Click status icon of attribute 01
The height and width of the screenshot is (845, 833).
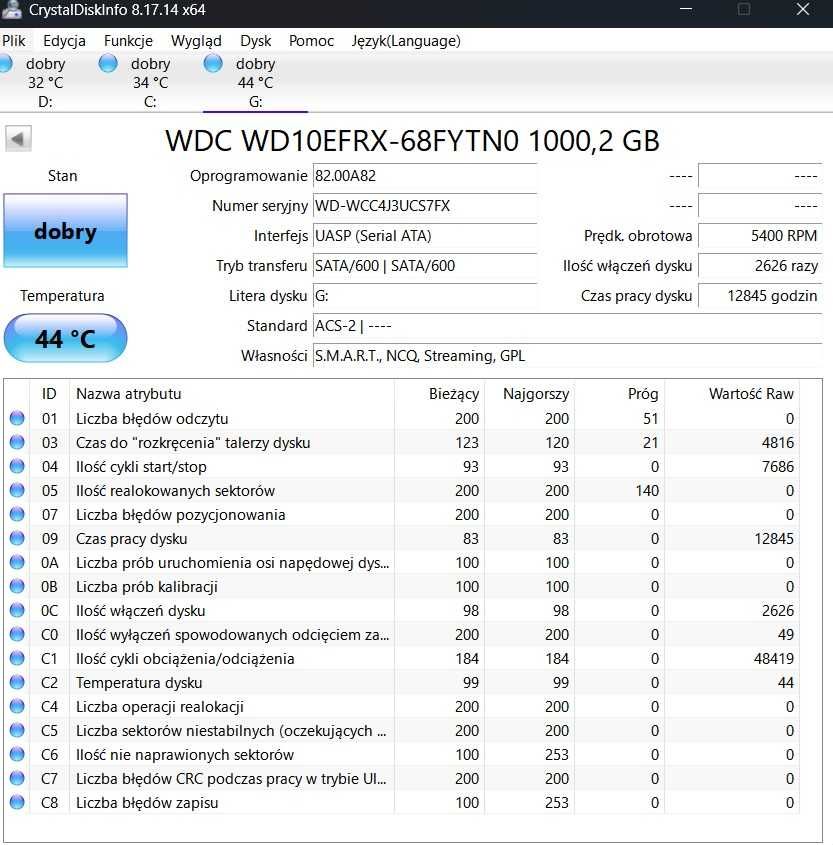pyautogui.click(x=17, y=418)
